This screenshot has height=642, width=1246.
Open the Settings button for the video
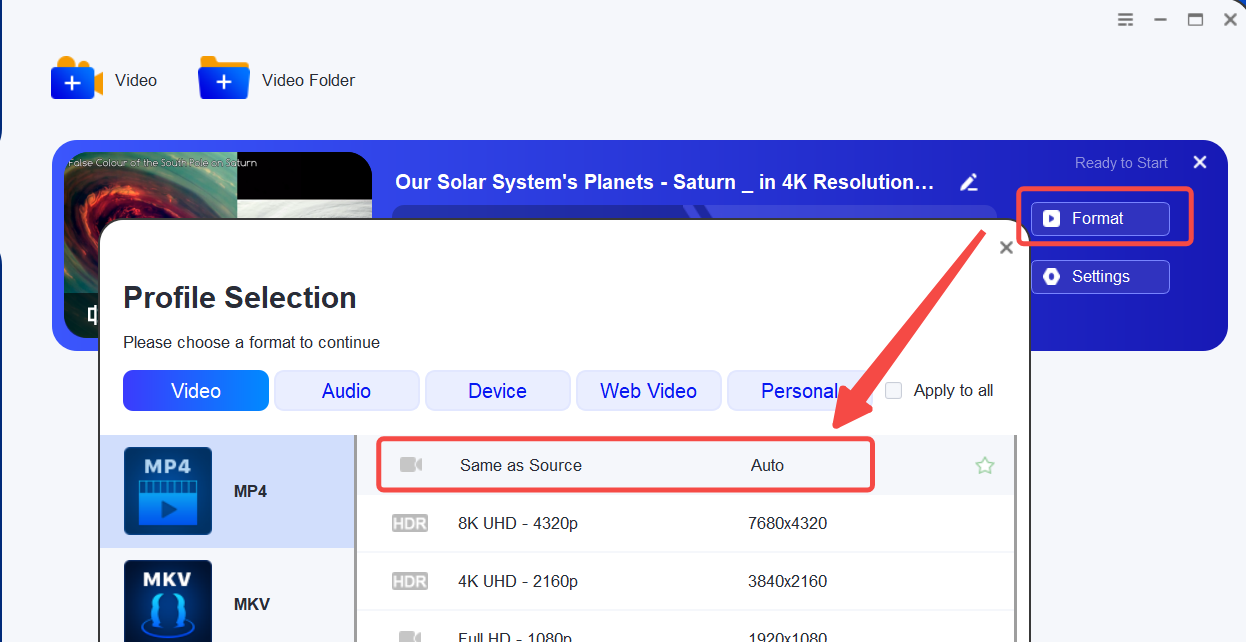coord(1099,277)
